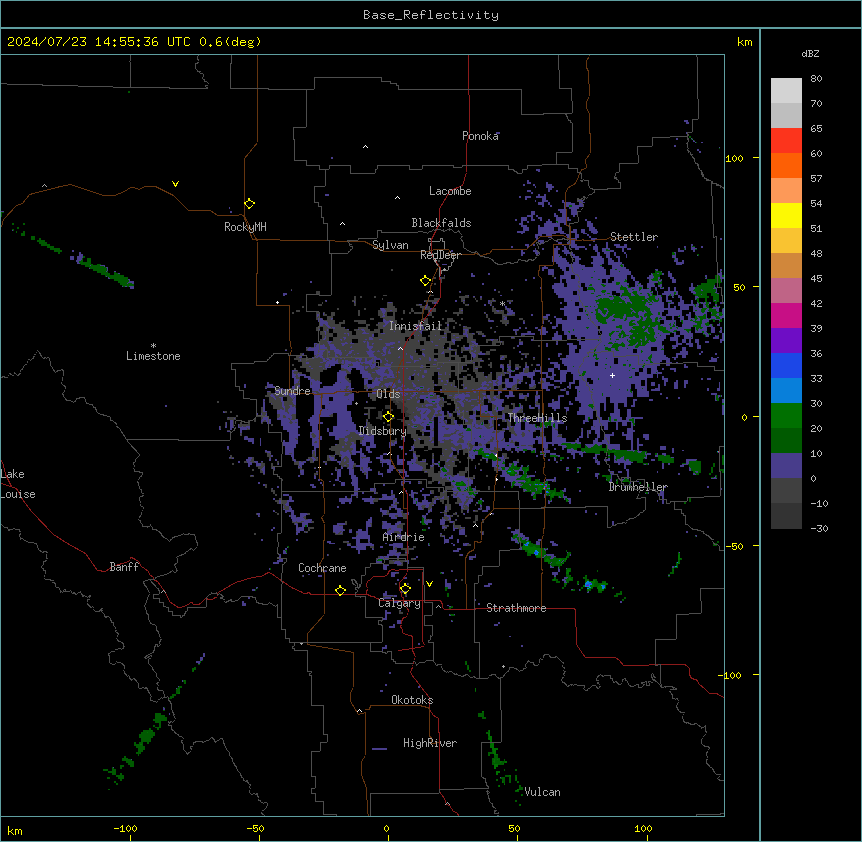Screen dimensions: 862x842
Task: Click the light gray 70-80 dBZ legend swatch
Action: pos(786,90)
